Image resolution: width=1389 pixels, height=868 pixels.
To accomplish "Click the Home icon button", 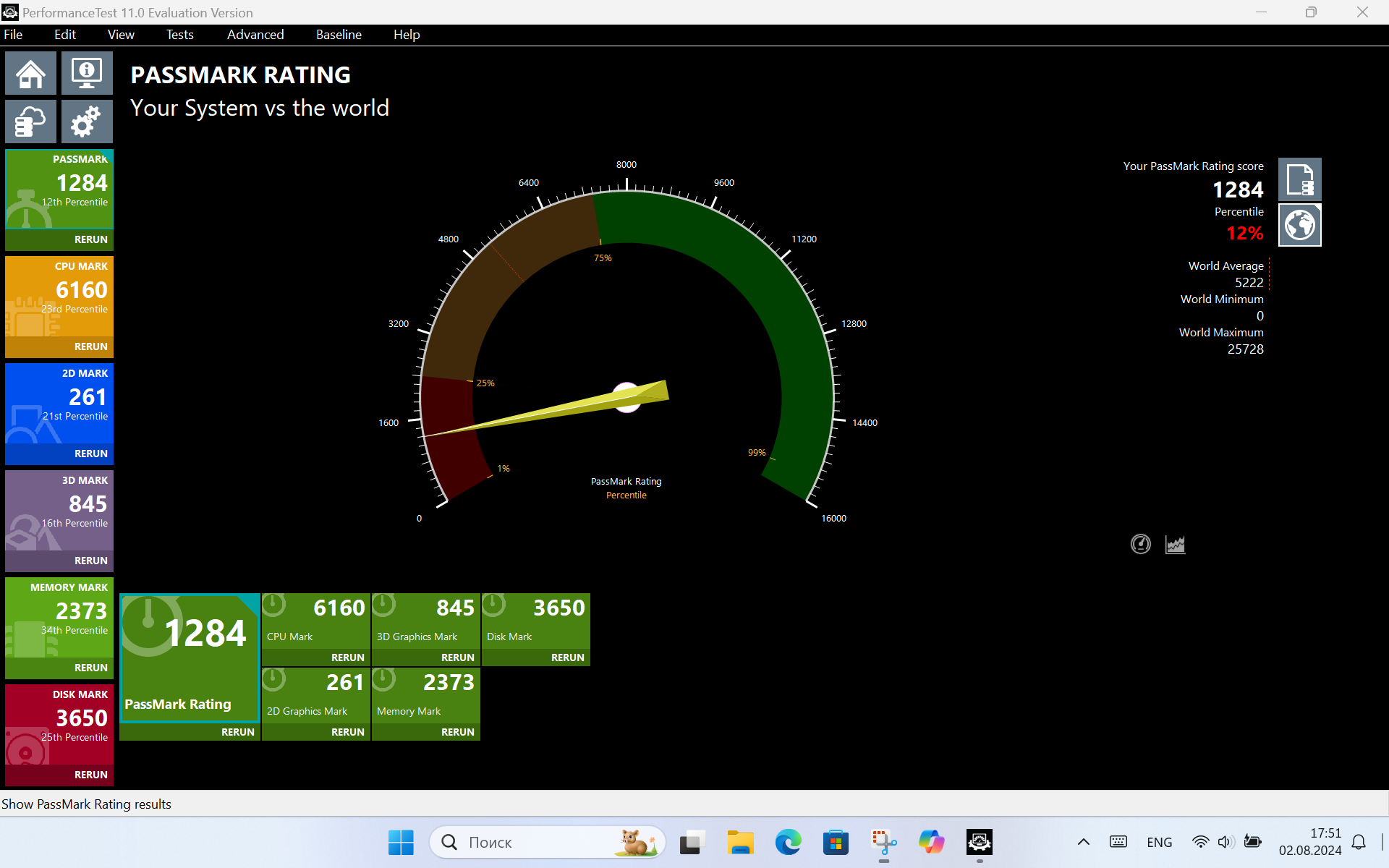I will (30, 73).
